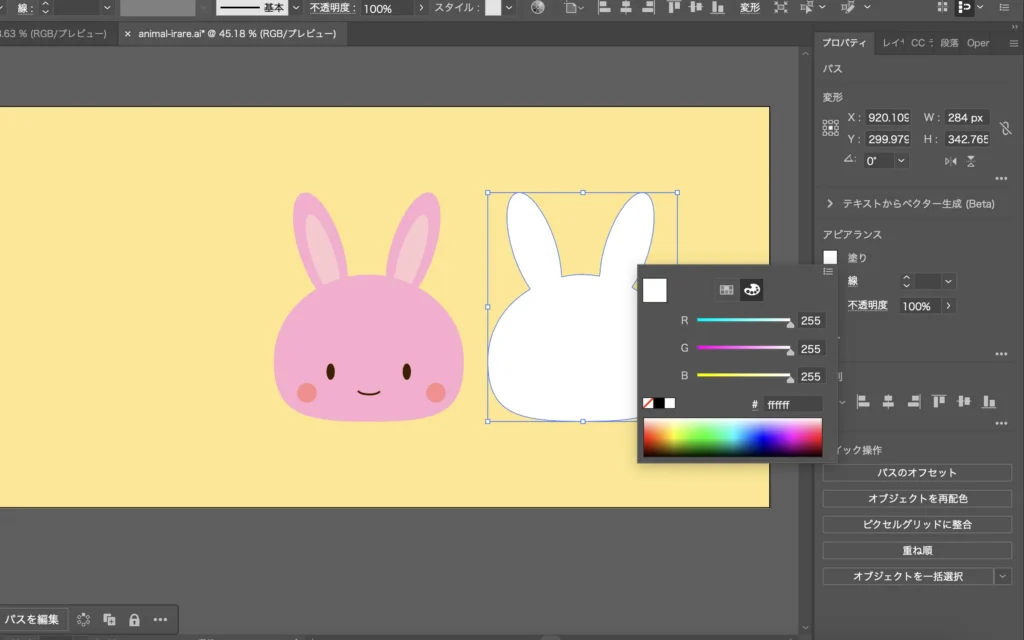Expand the テキストからベクター生成 (Beta) section
The width and height of the screenshot is (1024, 640).
[x=830, y=204]
